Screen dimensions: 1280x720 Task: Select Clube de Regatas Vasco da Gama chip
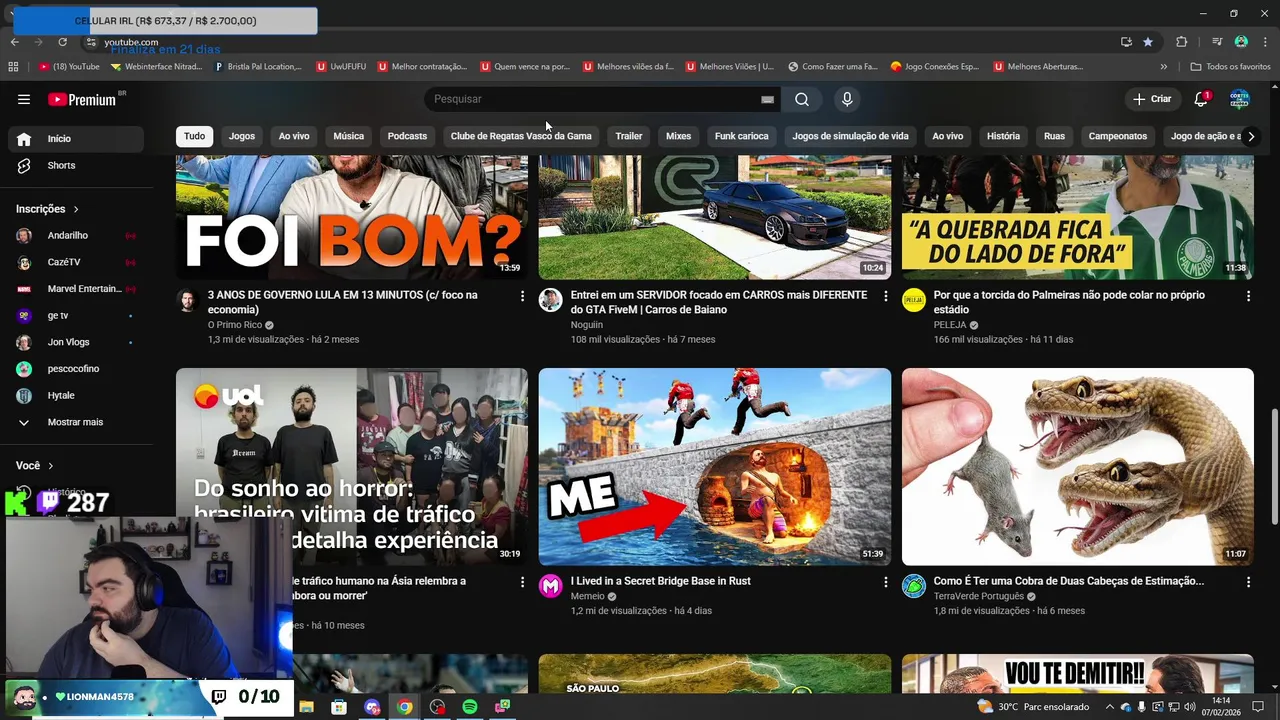[521, 136]
